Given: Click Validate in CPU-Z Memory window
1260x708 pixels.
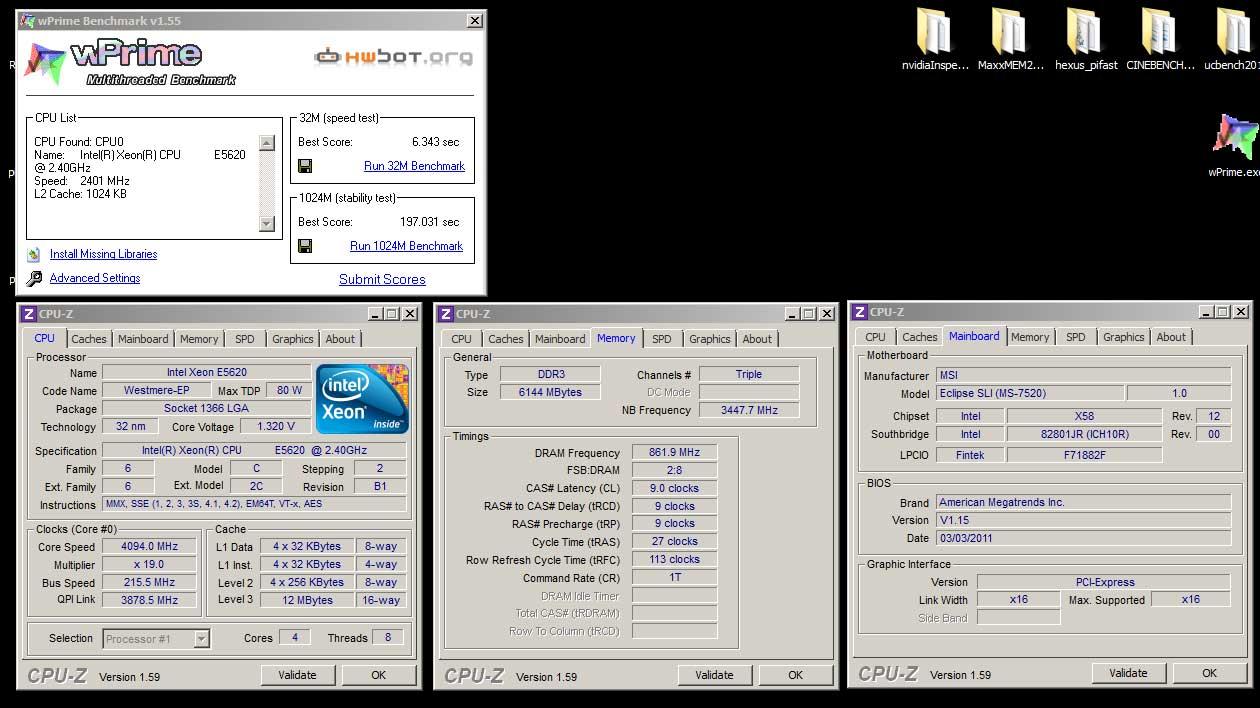Looking at the screenshot, I should point(714,675).
